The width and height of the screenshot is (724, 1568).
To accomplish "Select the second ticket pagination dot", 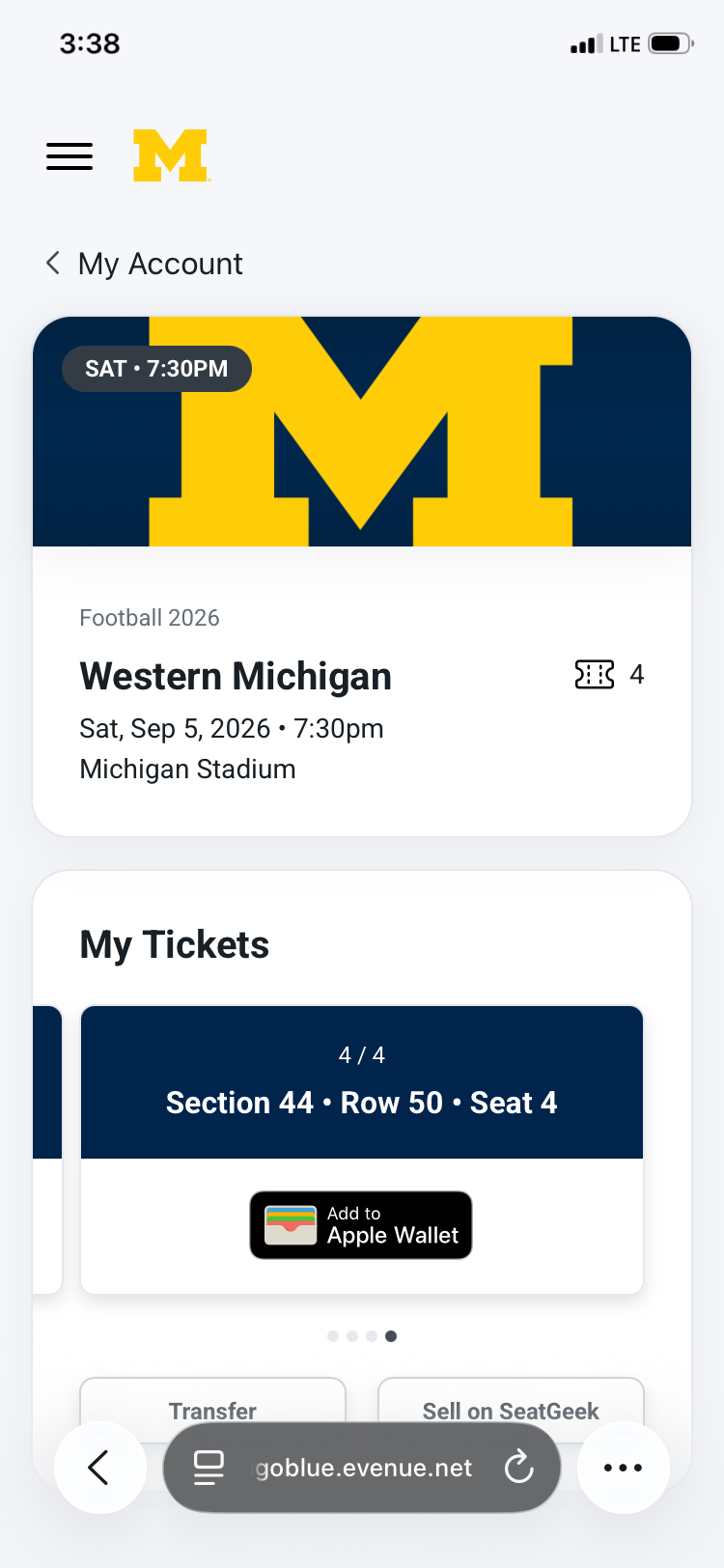I will pyautogui.click(x=352, y=1336).
